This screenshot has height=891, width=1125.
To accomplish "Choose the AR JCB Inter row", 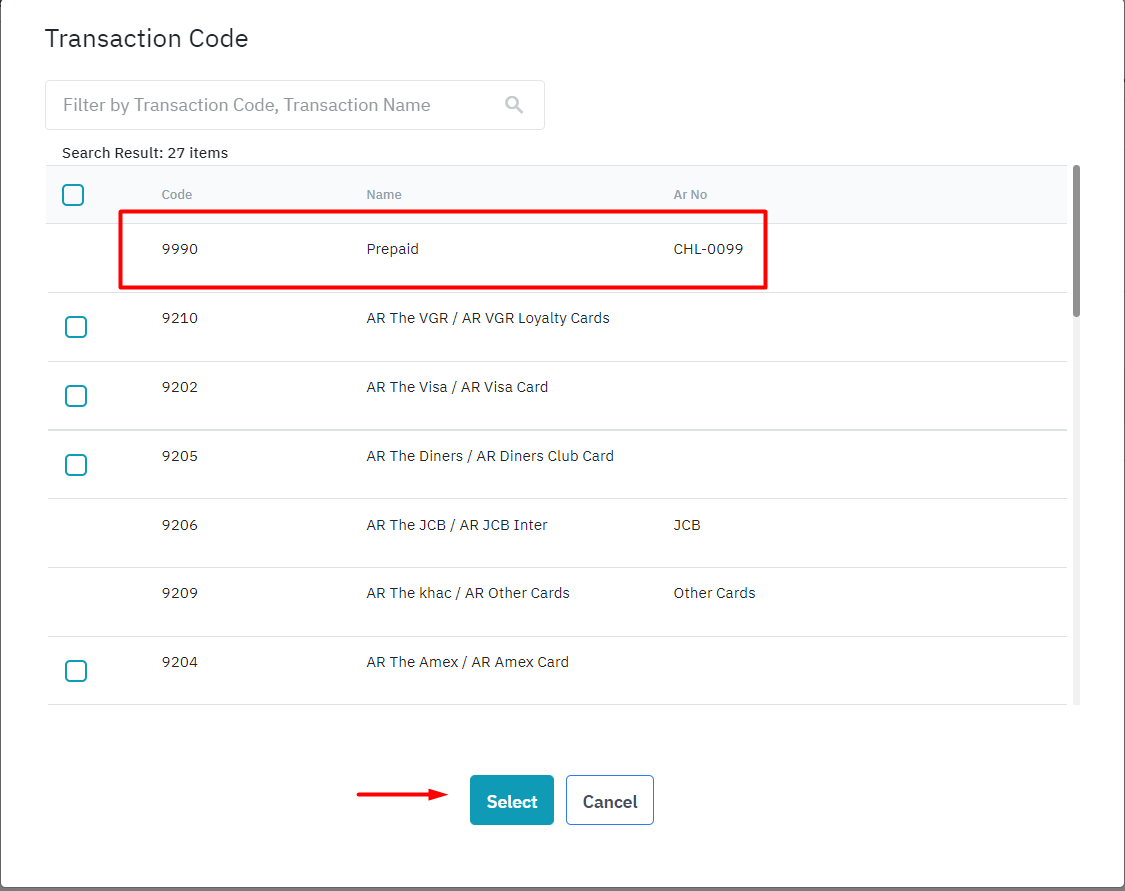I will click(457, 525).
